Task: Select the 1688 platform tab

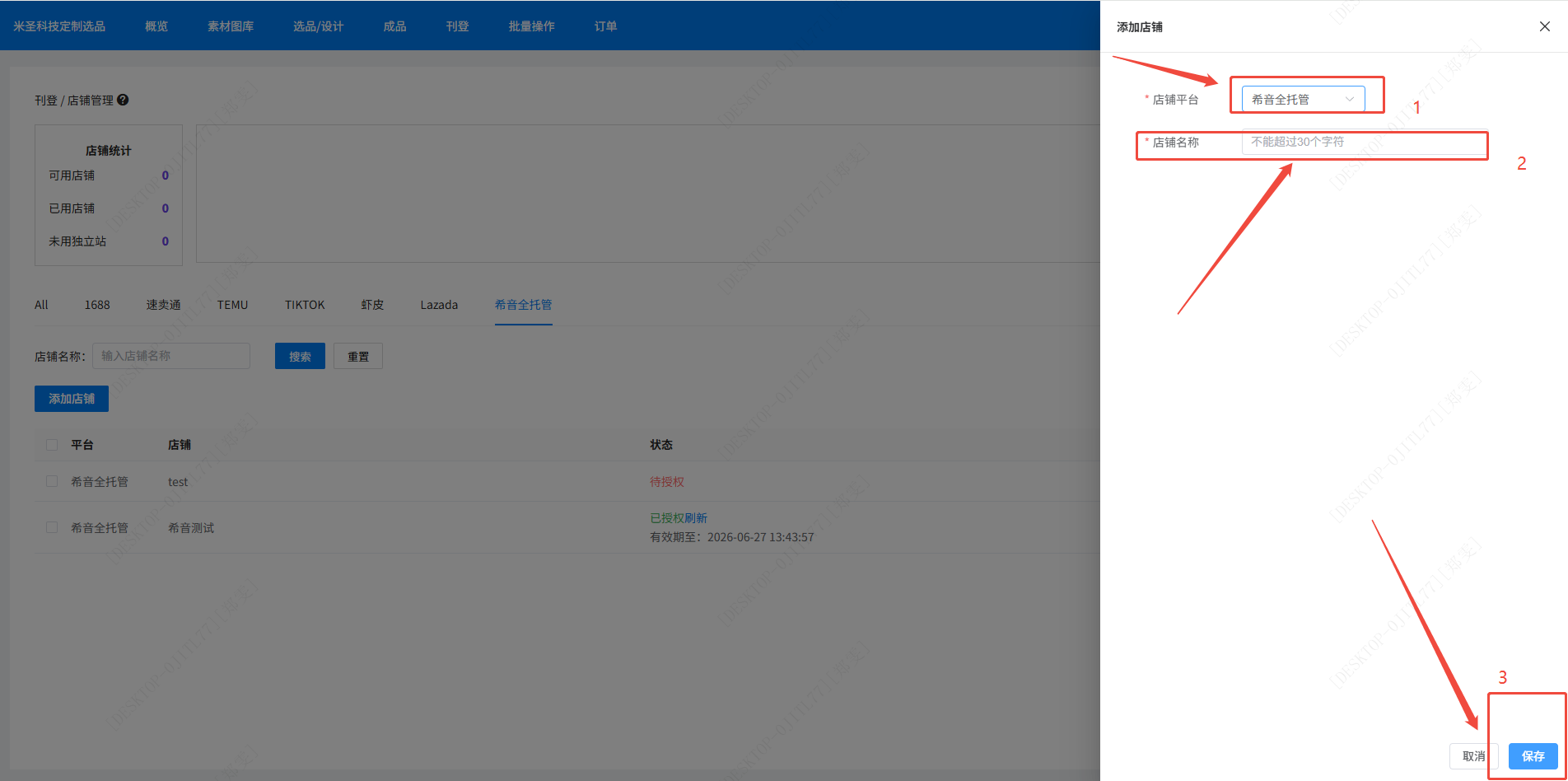Action: [x=97, y=305]
